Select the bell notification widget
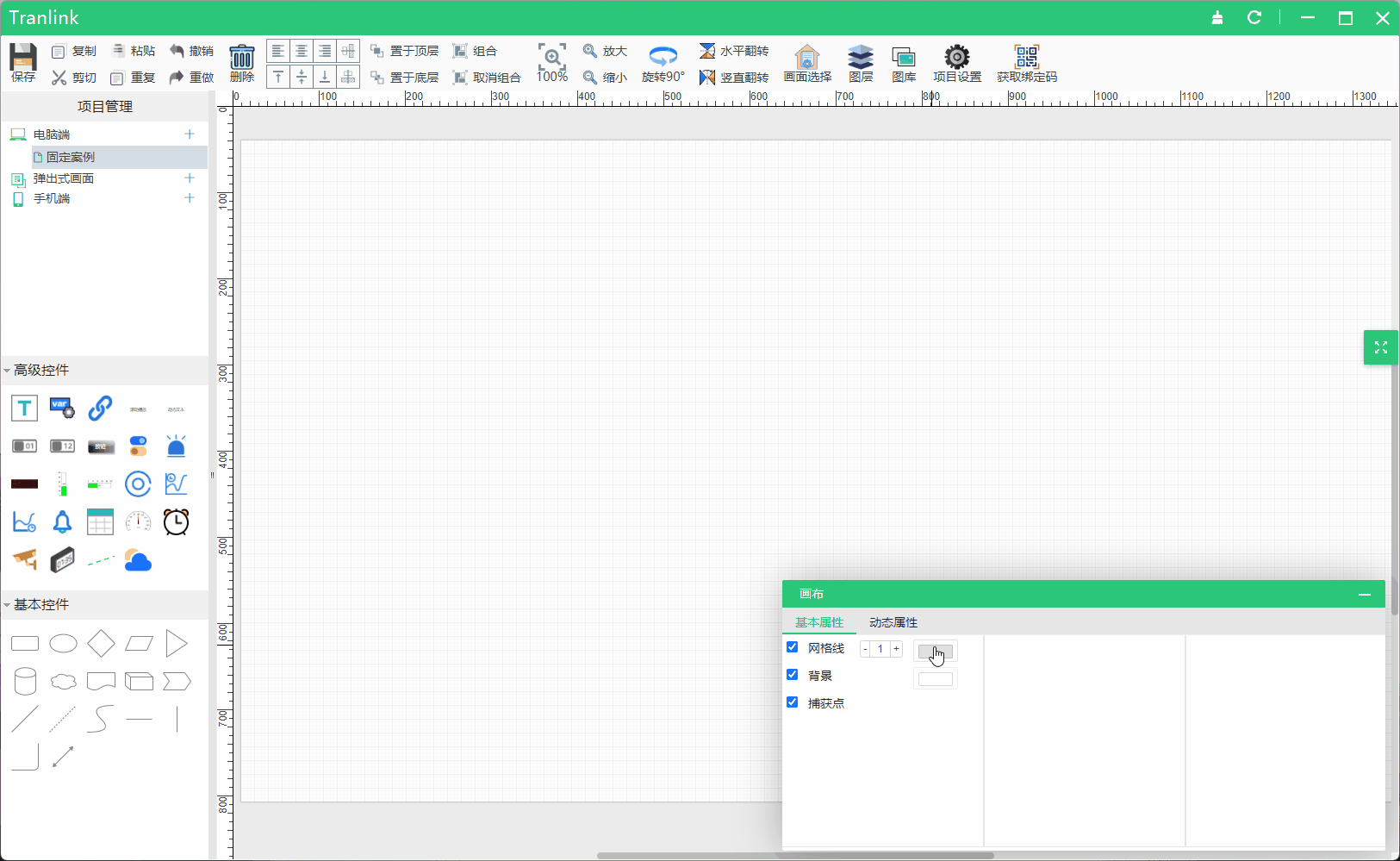The width and height of the screenshot is (1400, 861). (62, 521)
